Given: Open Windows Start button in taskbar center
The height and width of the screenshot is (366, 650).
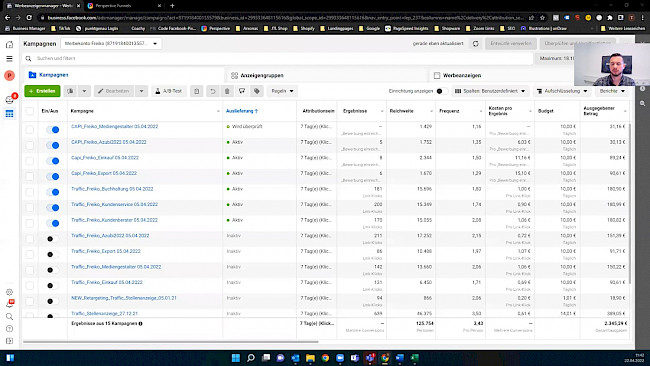Looking at the screenshot, I should [236, 358].
